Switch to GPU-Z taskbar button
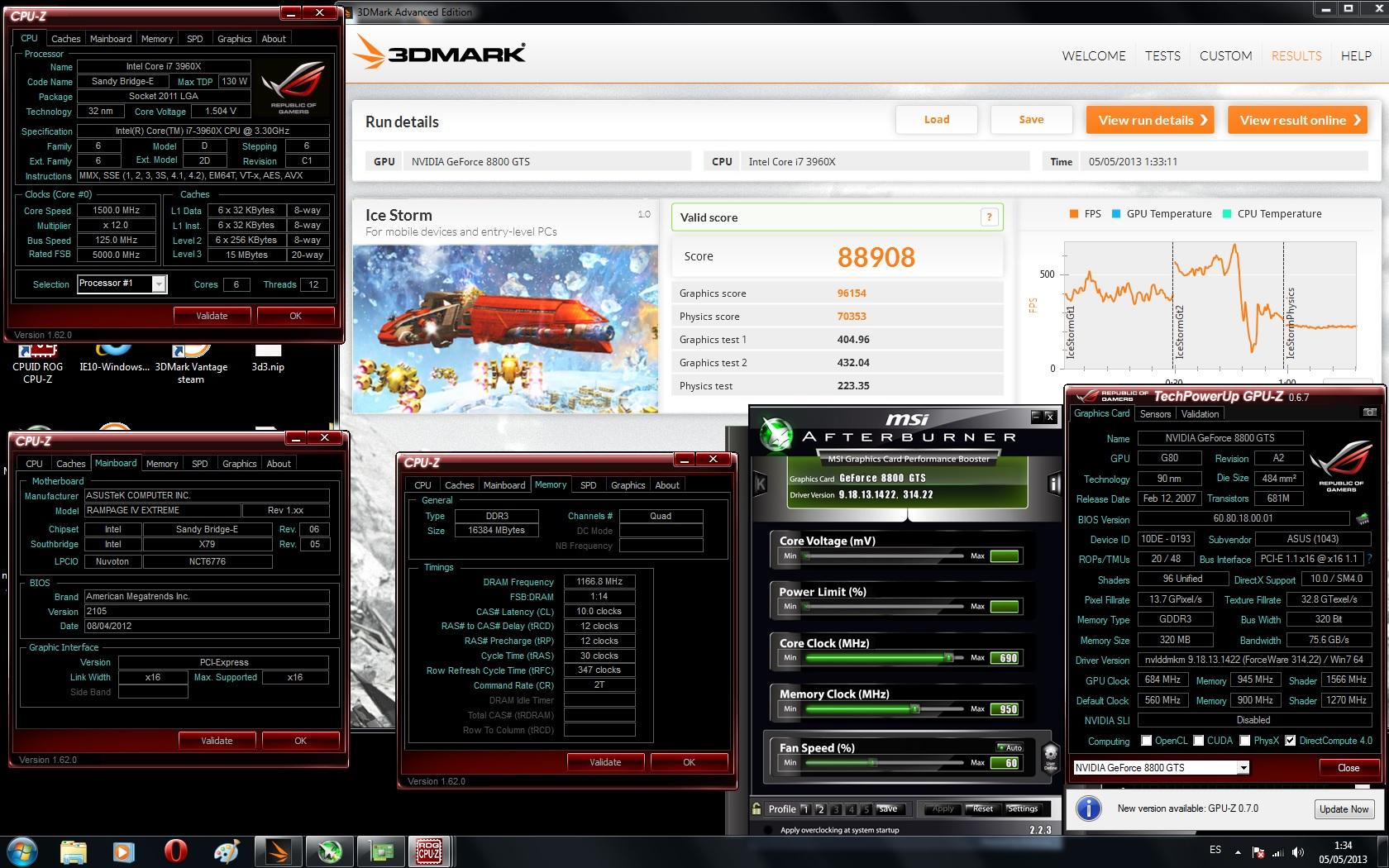The height and width of the screenshot is (868, 1389). coord(380,851)
